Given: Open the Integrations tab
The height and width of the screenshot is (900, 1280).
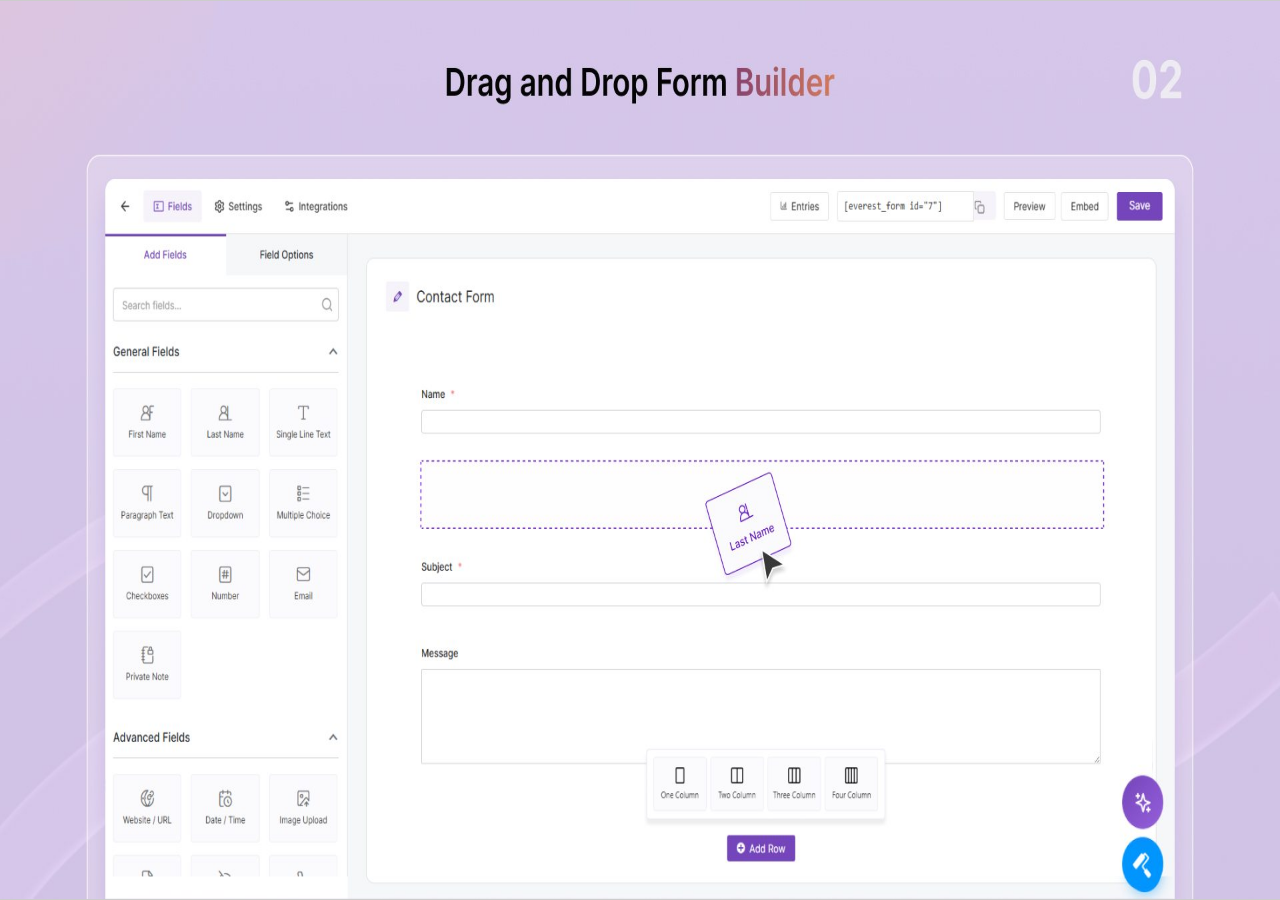Looking at the screenshot, I should pos(316,207).
